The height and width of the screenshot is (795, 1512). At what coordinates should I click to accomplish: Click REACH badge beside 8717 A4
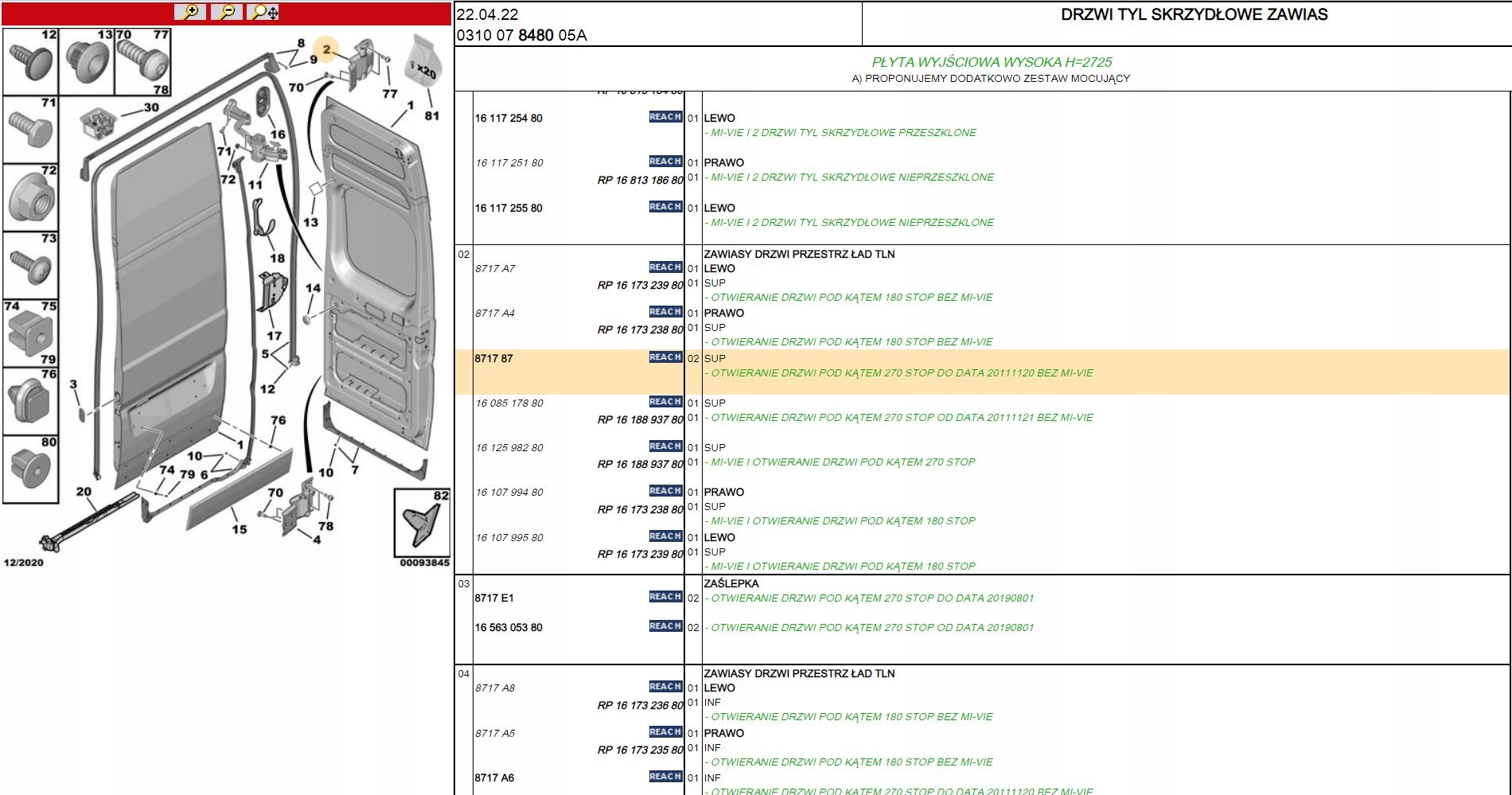[665, 312]
